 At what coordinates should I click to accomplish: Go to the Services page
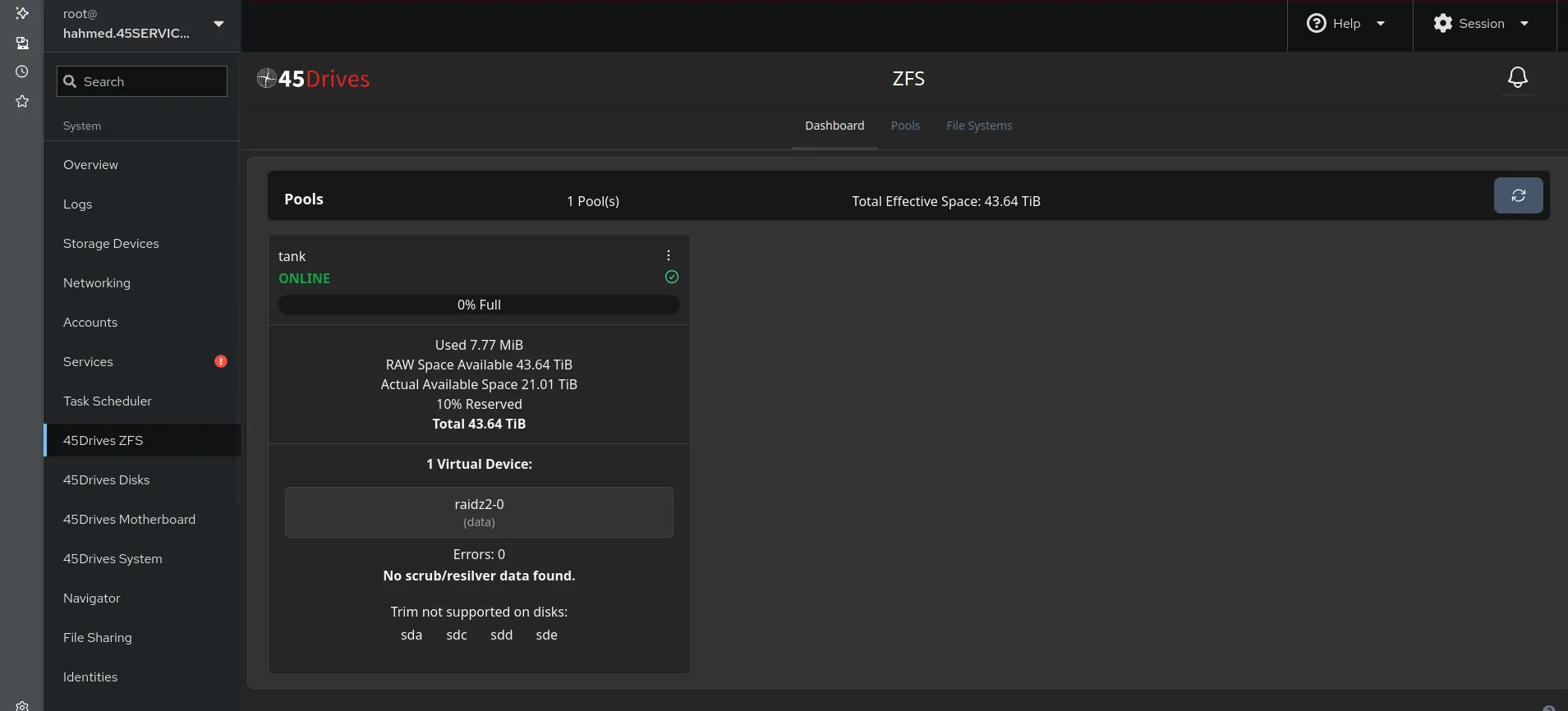(88, 362)
